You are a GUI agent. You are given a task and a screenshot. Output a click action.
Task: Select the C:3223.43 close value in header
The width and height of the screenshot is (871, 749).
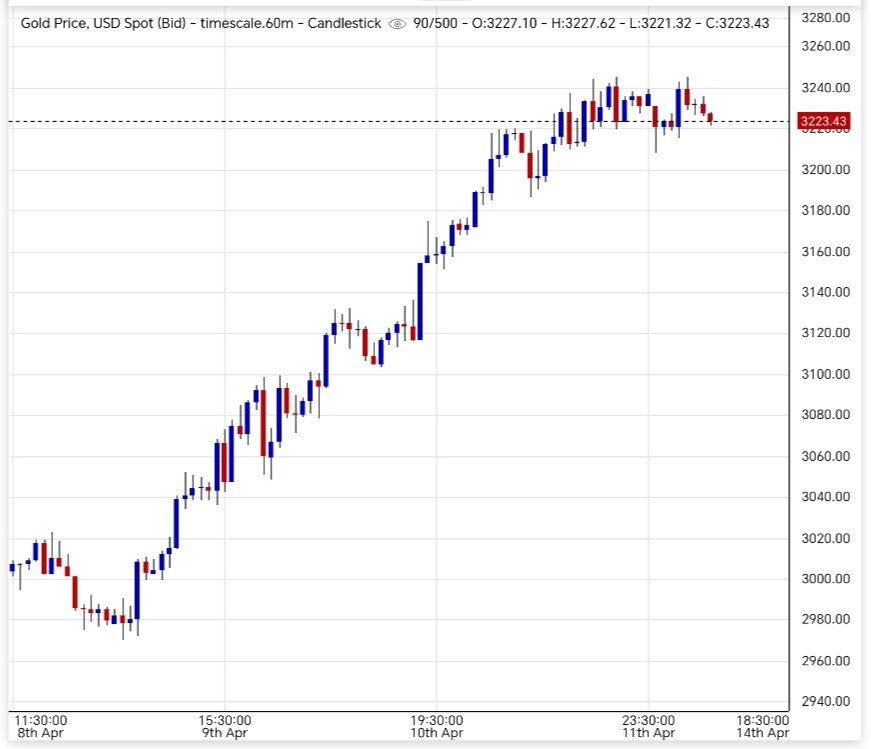[739, 23]
